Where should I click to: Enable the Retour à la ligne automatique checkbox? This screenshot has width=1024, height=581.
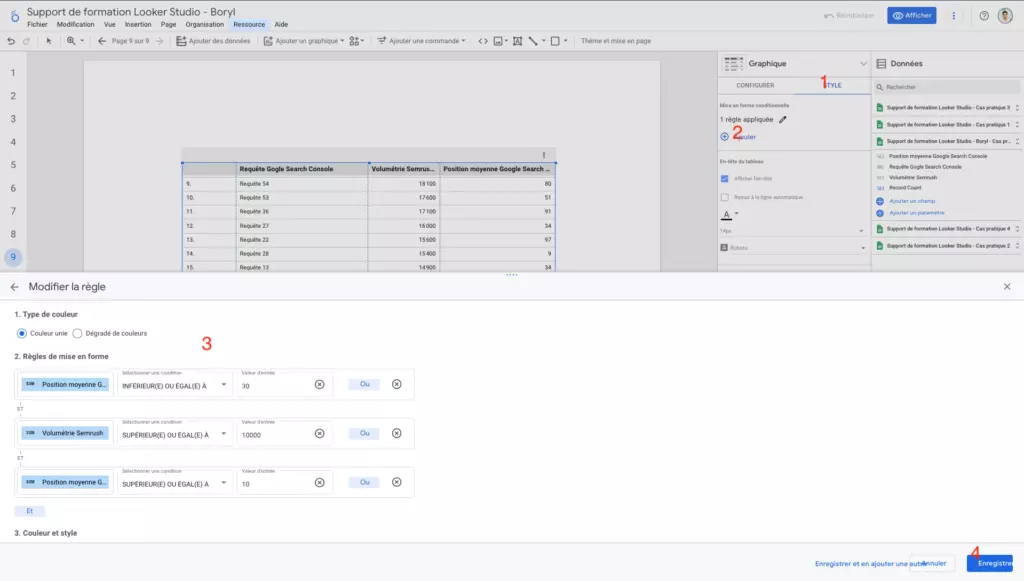click(724, 197)
